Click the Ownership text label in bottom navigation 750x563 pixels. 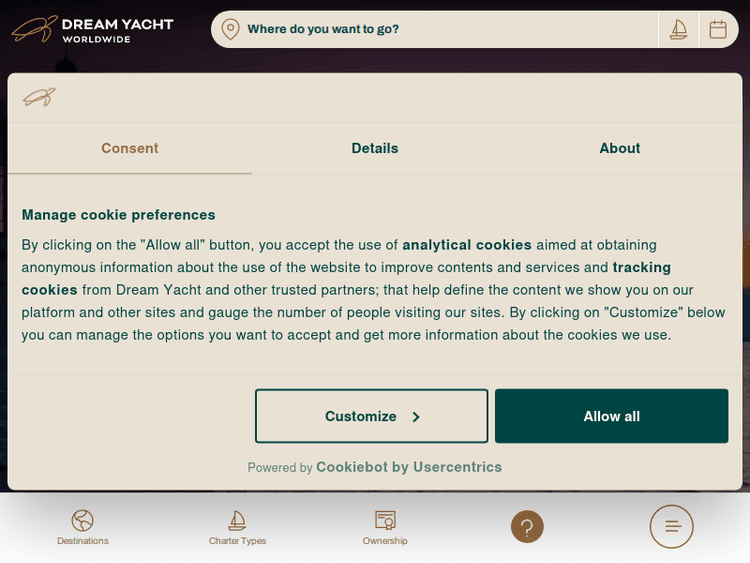coord(385,541)
